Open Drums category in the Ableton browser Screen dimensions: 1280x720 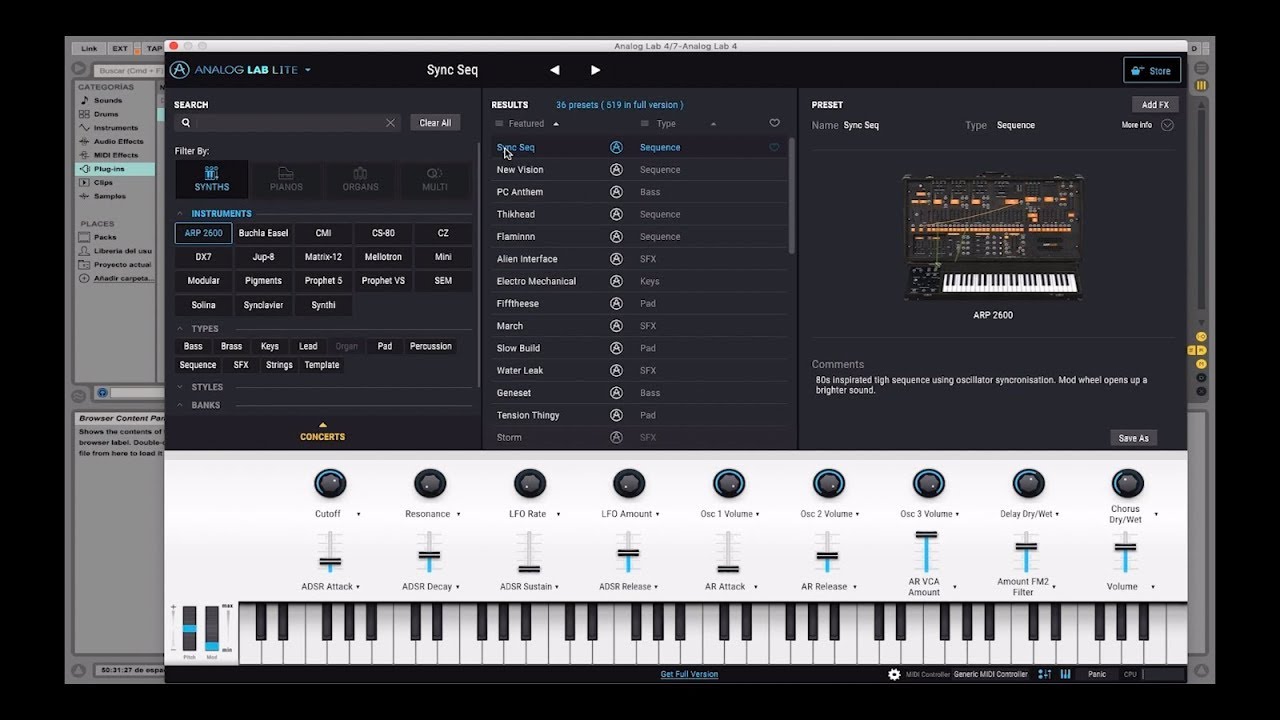coord(106,114)
